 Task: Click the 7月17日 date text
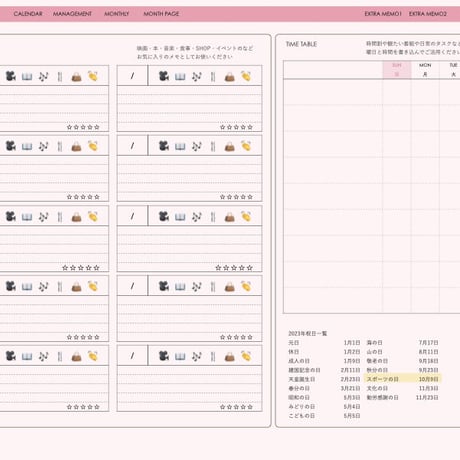(429, 343)
